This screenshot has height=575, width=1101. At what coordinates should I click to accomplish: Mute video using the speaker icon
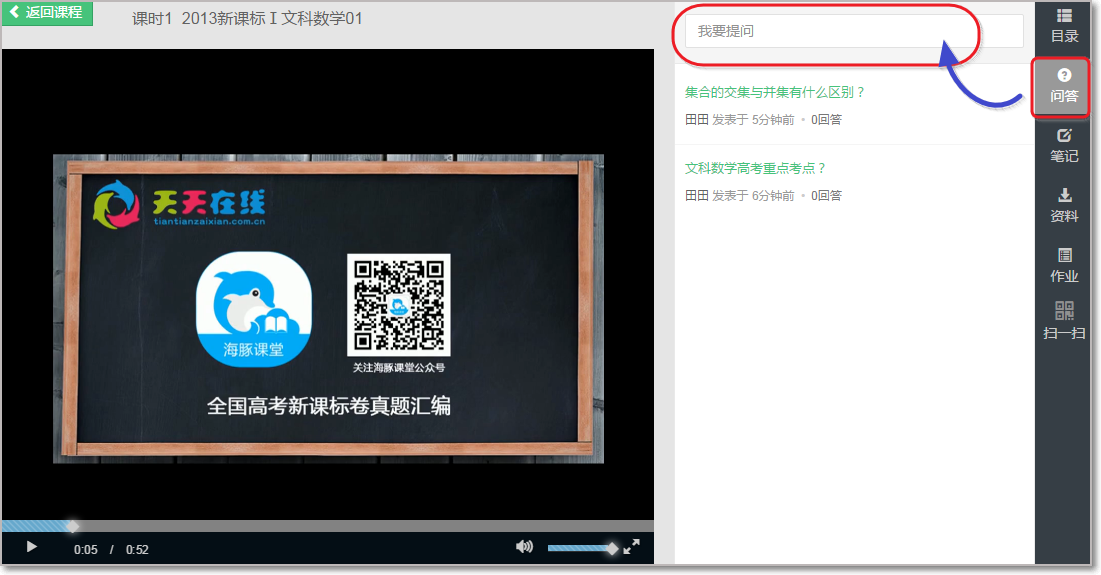point(524,546)
